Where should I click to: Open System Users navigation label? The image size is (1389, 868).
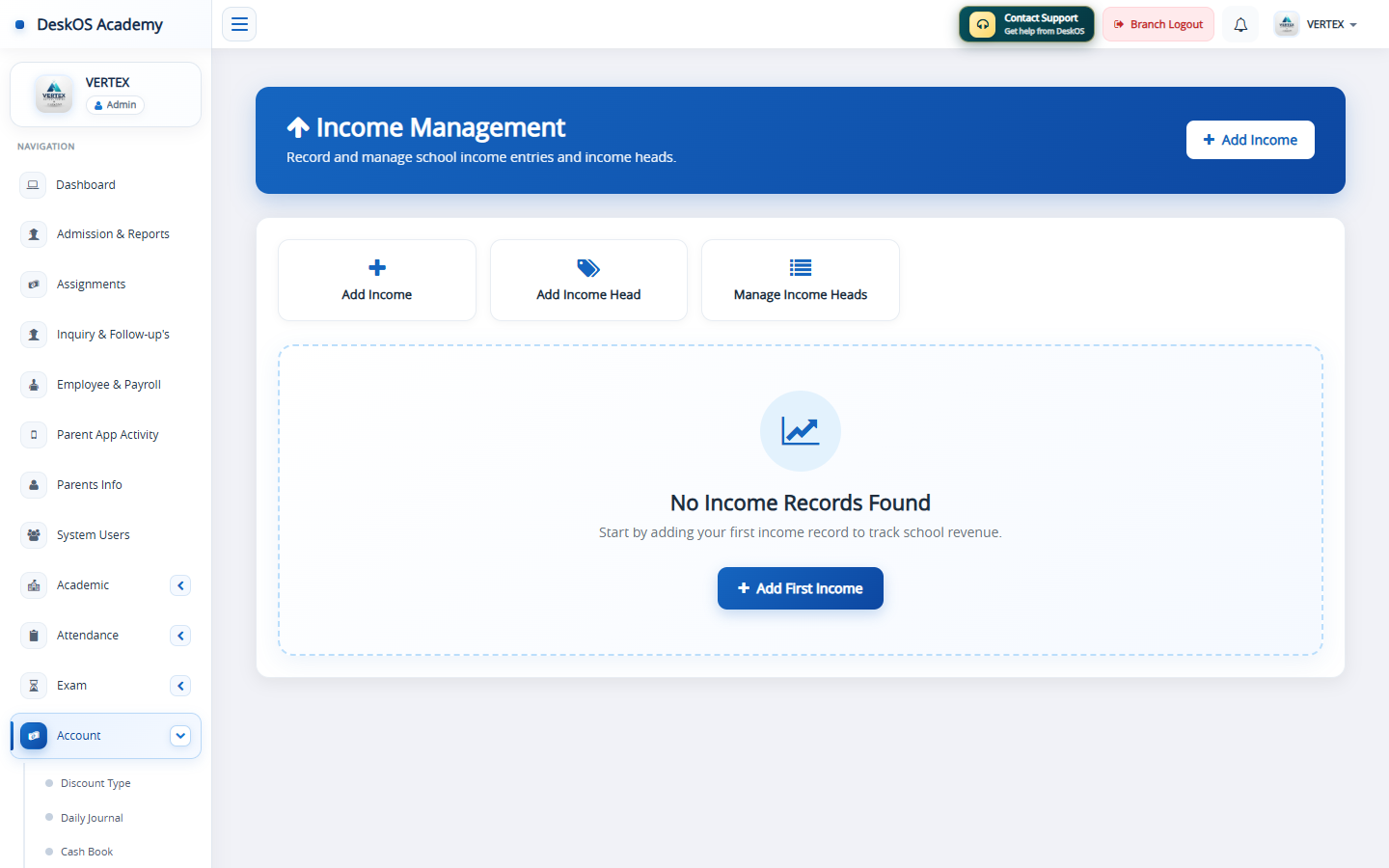coord(94,535)
